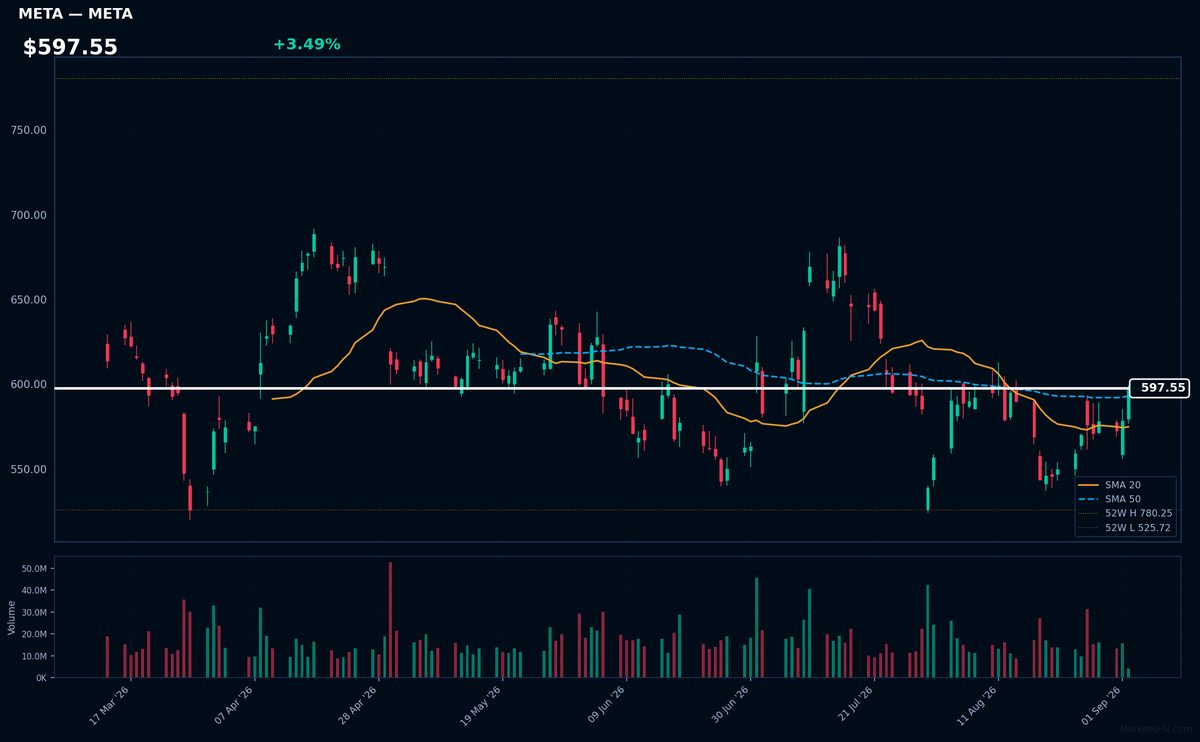Click the 650.00 y-axis price label
The height and width of the screenshot is (742, 1200).
click(x=27, y=300)
